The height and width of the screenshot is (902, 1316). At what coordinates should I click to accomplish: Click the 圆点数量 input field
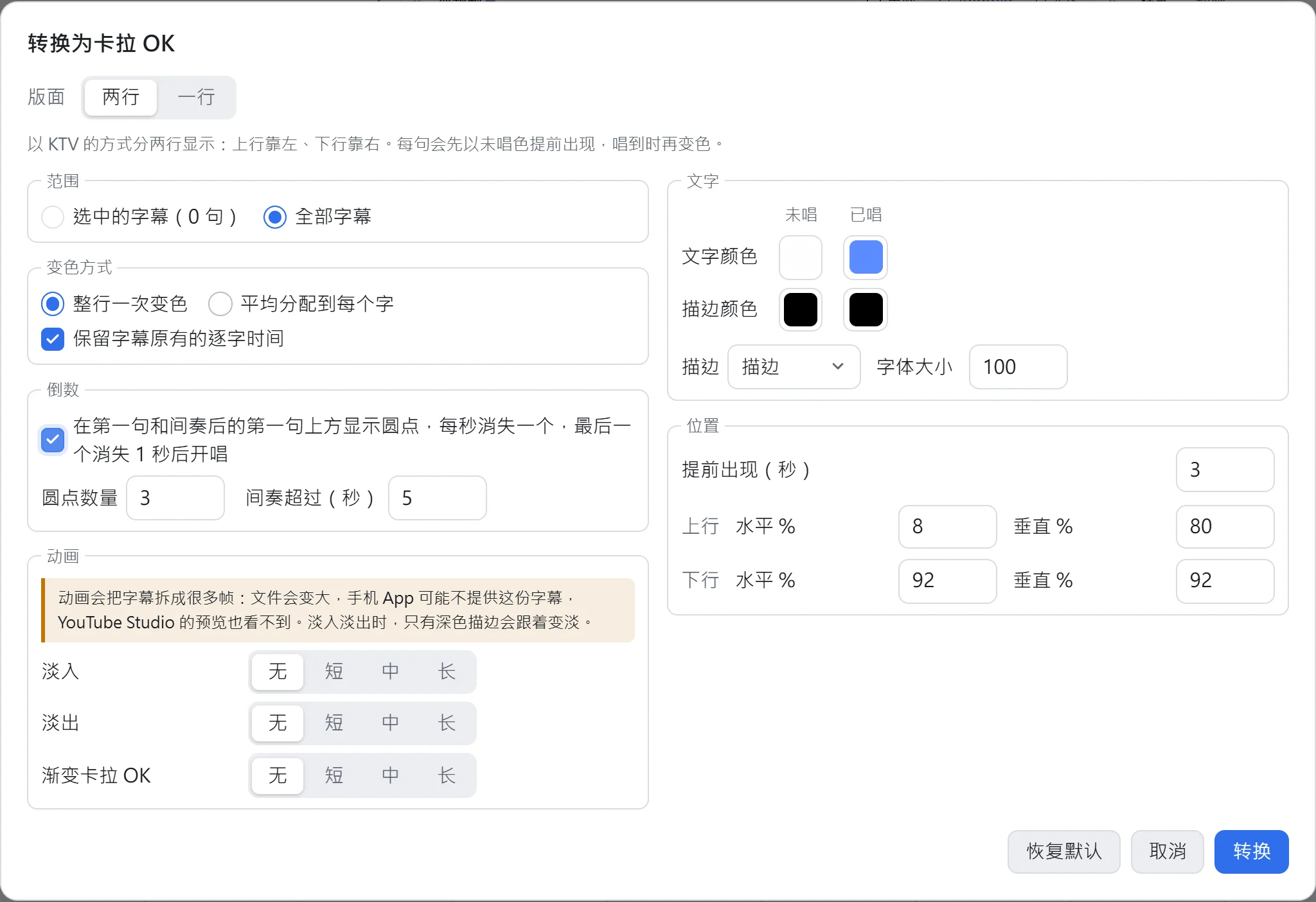[175, 498]
